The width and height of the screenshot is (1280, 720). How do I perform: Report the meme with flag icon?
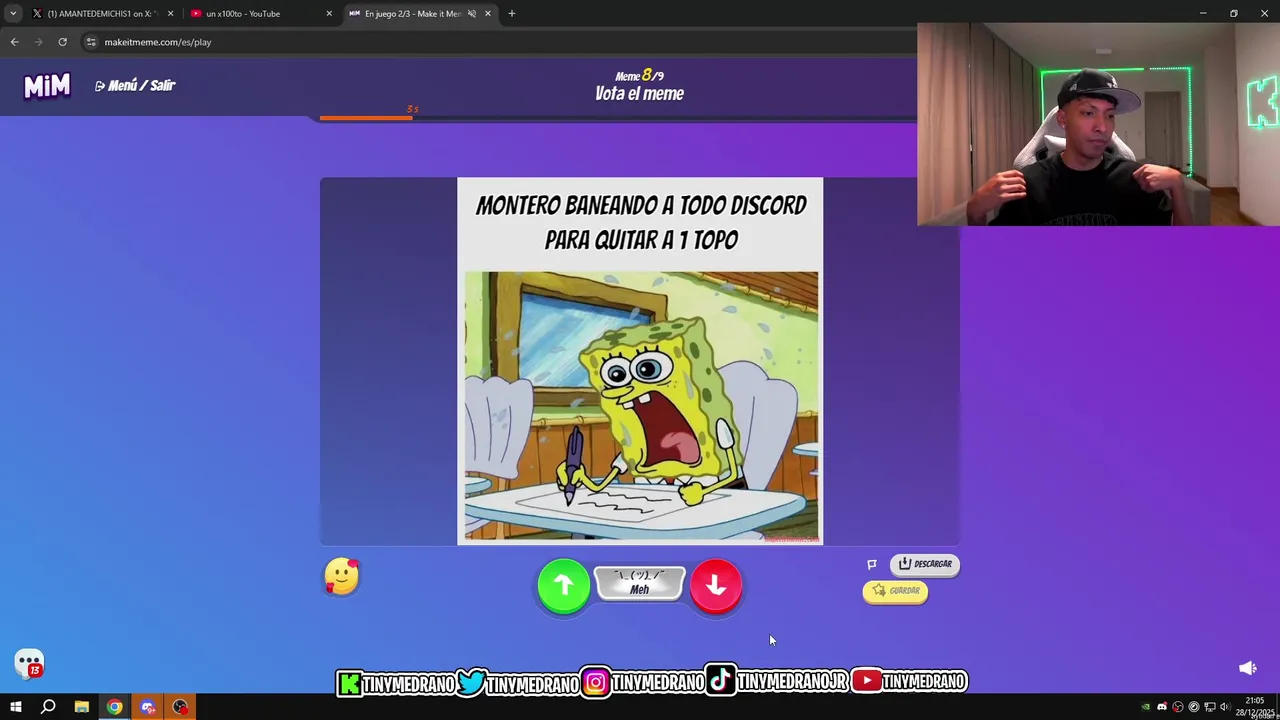coord(872,564)
